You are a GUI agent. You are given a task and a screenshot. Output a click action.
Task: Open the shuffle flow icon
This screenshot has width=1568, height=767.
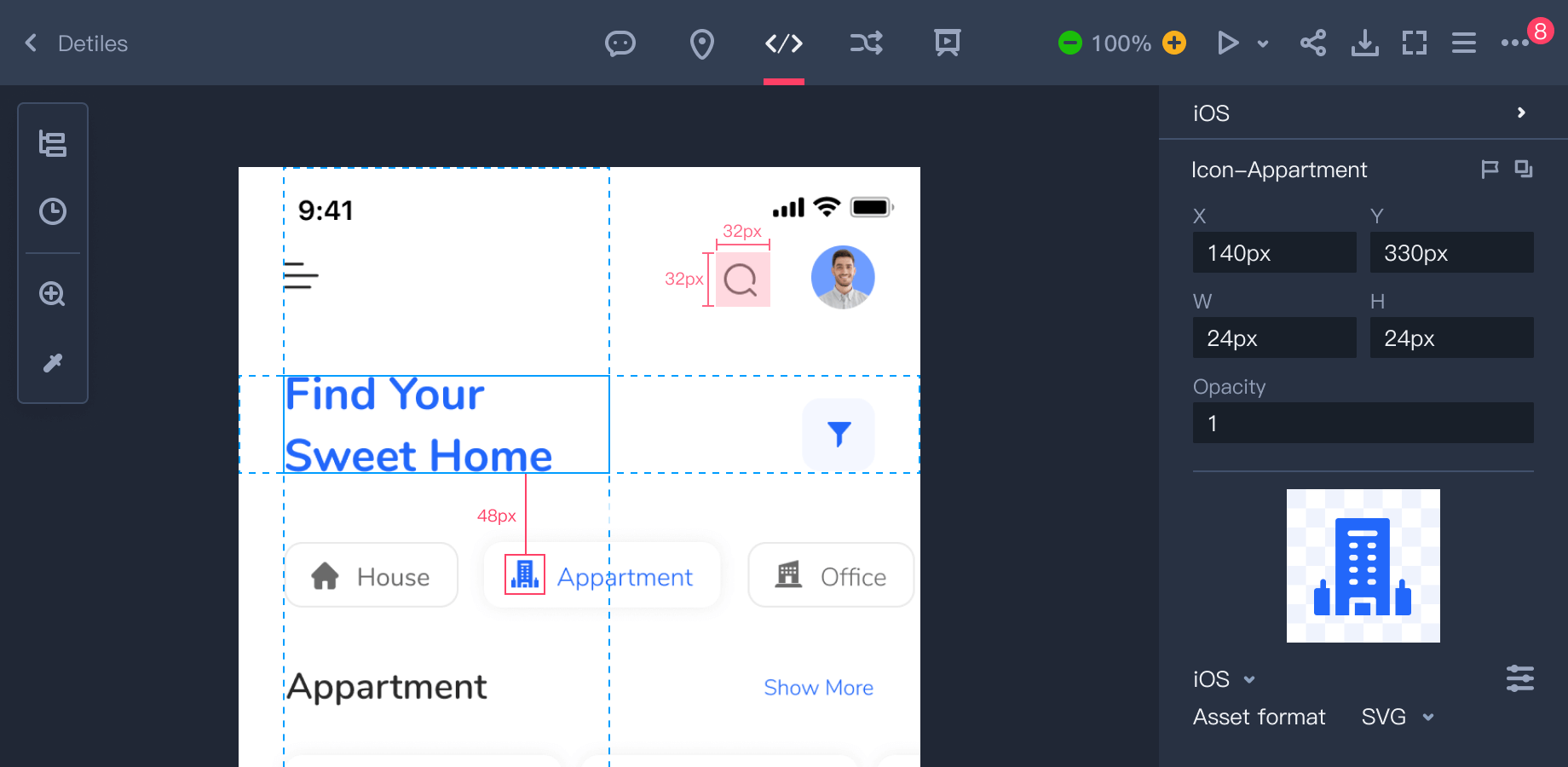[866, 43]
